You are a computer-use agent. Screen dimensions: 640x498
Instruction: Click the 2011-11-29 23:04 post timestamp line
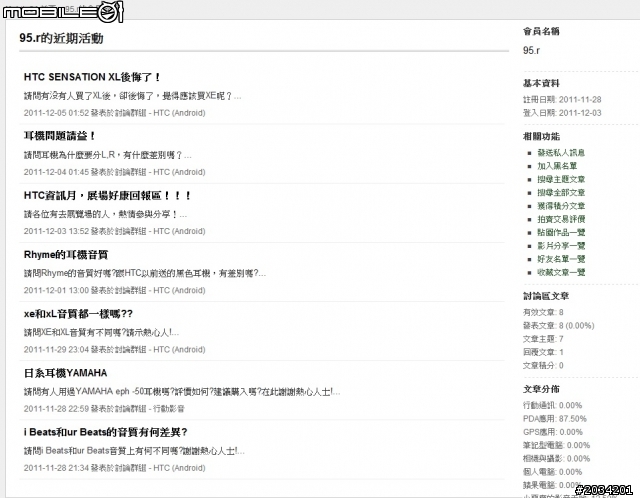click(114, 350)
